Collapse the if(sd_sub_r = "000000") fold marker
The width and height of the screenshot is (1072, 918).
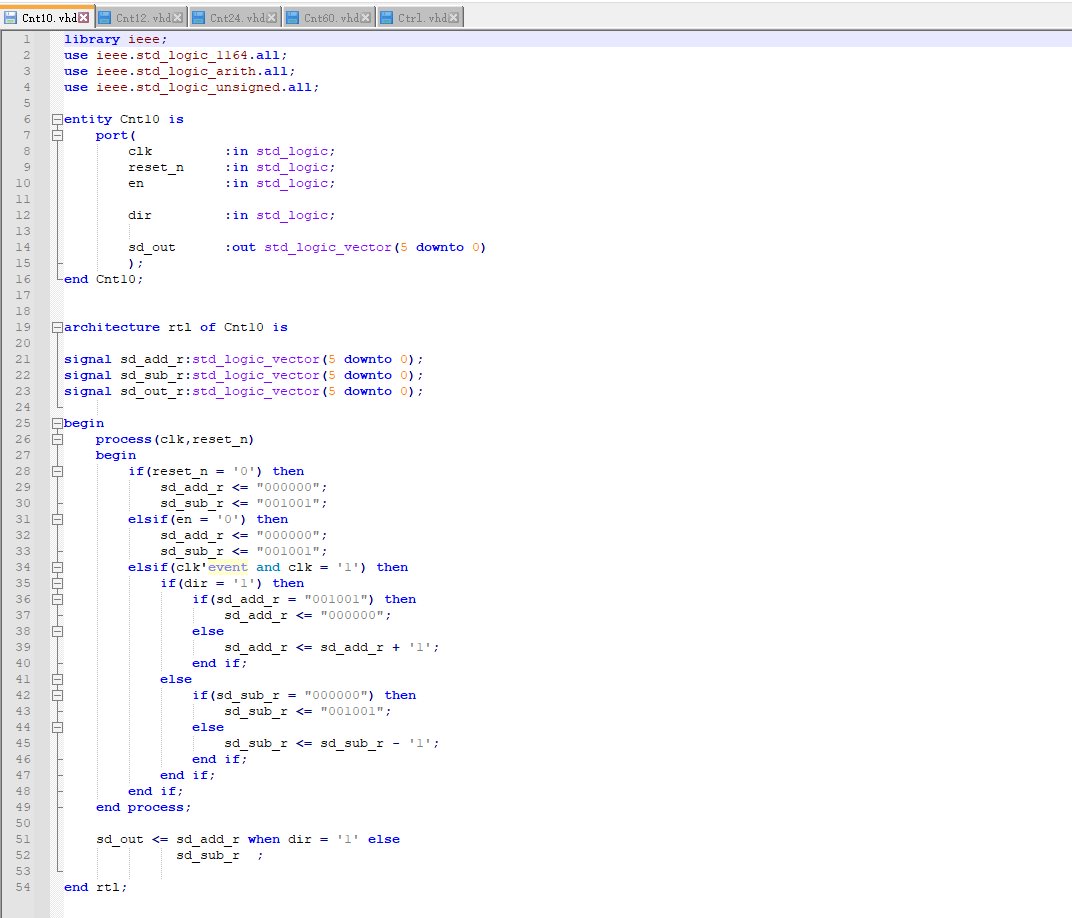coord(57,695)
